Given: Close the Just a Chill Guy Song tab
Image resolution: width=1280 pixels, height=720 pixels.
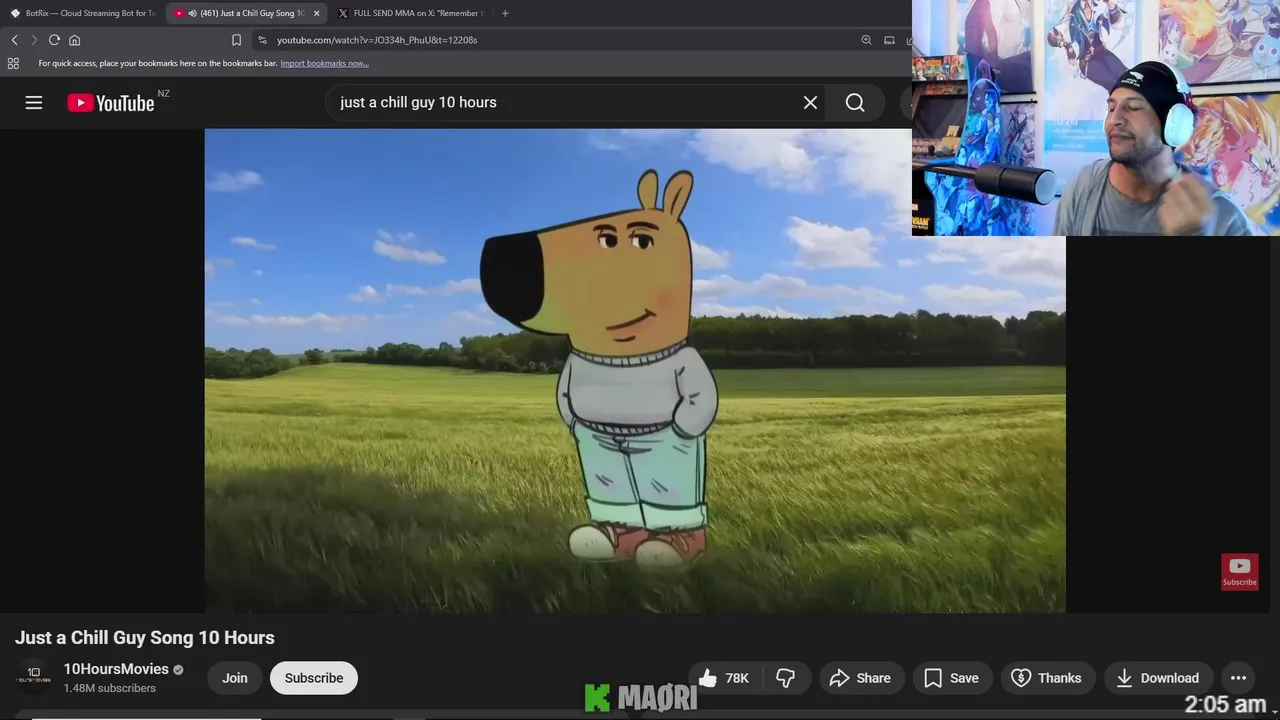Looking at the screenshot, I should click(316, 13).
